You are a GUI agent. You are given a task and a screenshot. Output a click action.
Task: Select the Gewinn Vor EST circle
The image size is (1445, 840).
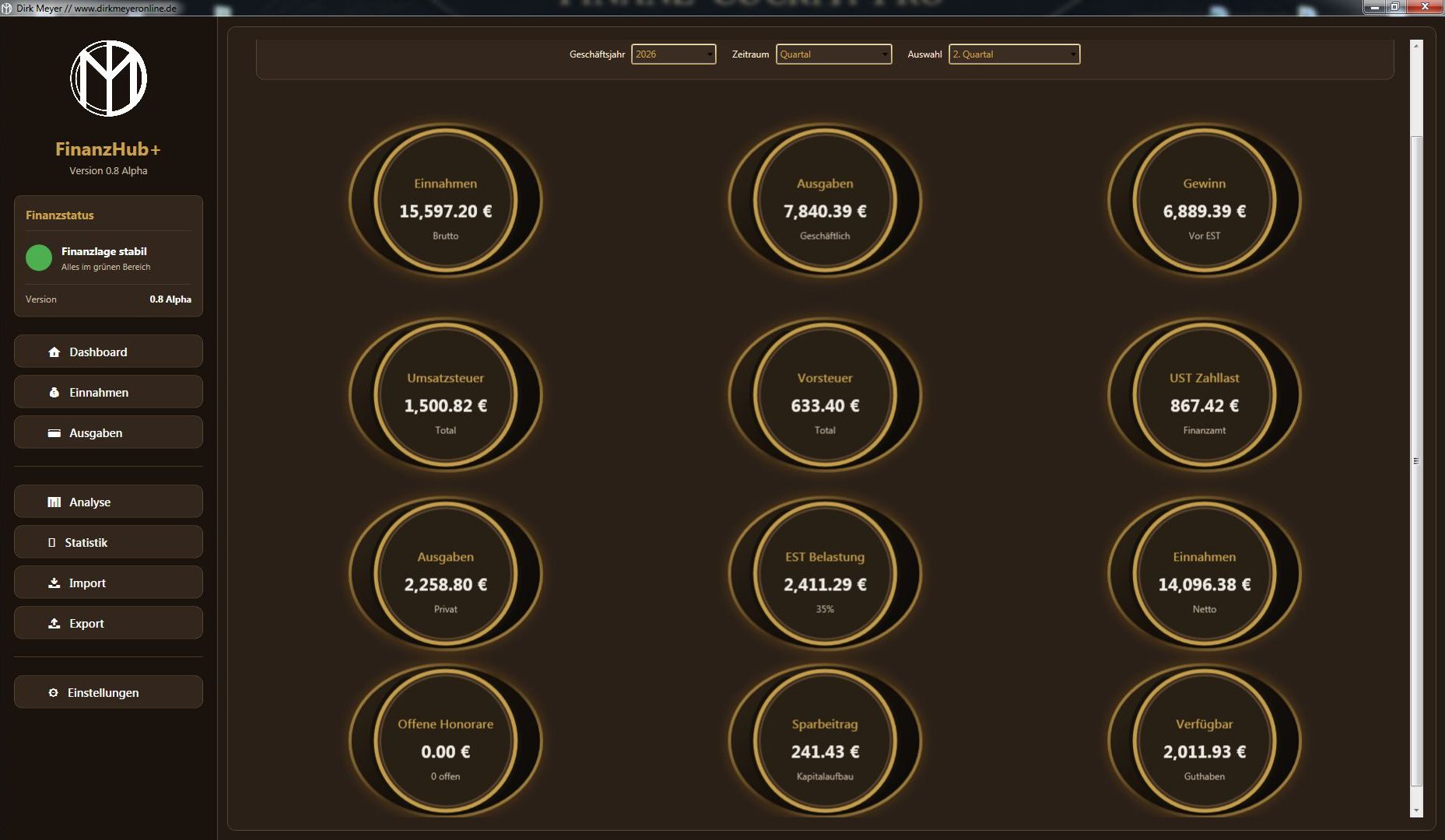point(1205,201)
